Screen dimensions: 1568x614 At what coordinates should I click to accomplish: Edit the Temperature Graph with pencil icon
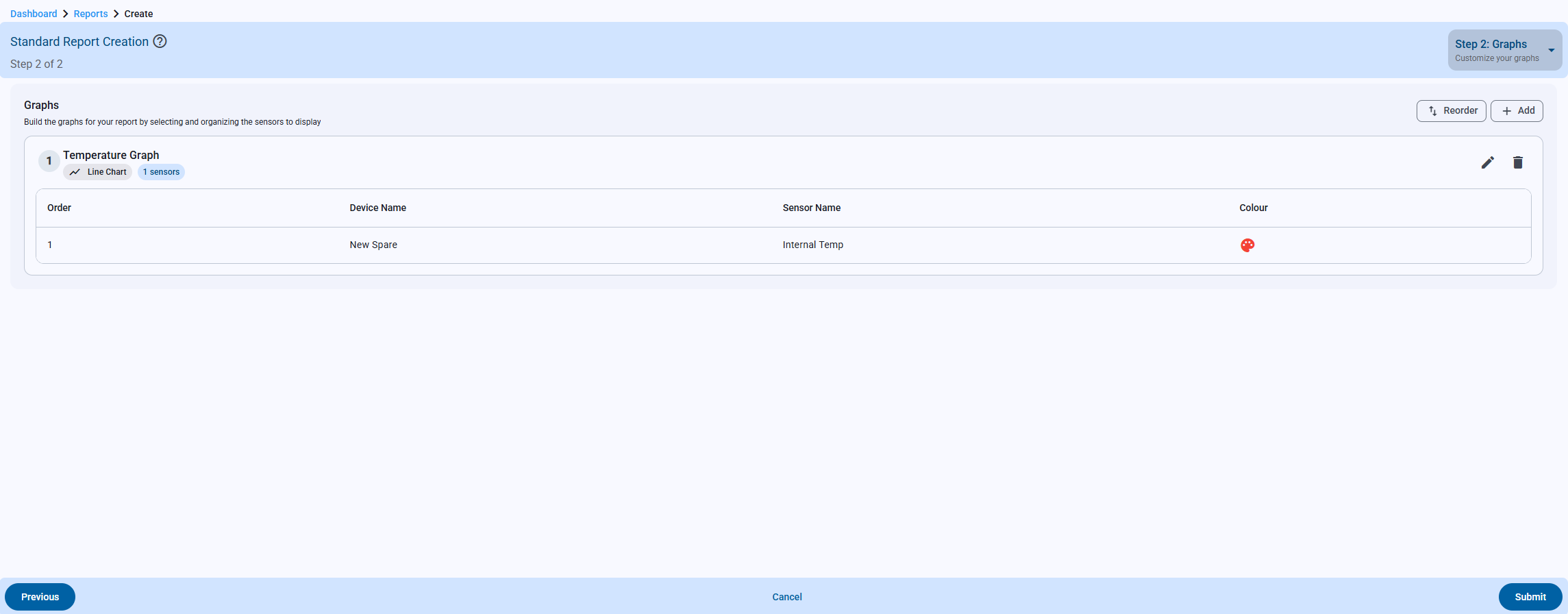tap(1487, 162)
